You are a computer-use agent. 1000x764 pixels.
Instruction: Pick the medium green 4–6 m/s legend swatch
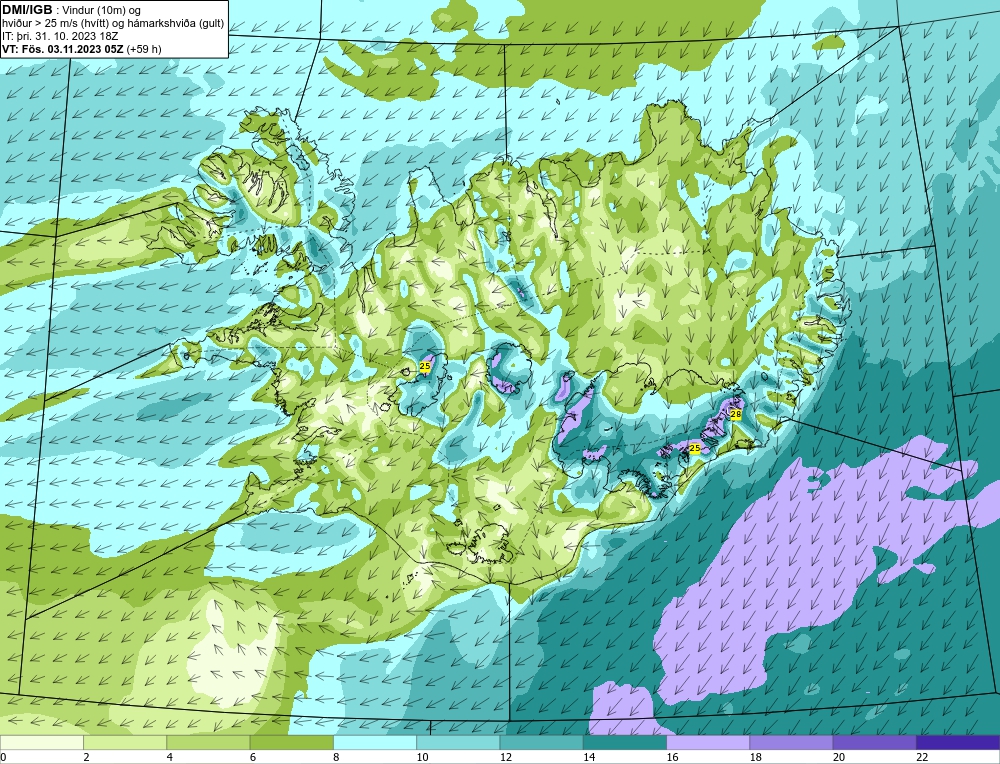(208, 742)
